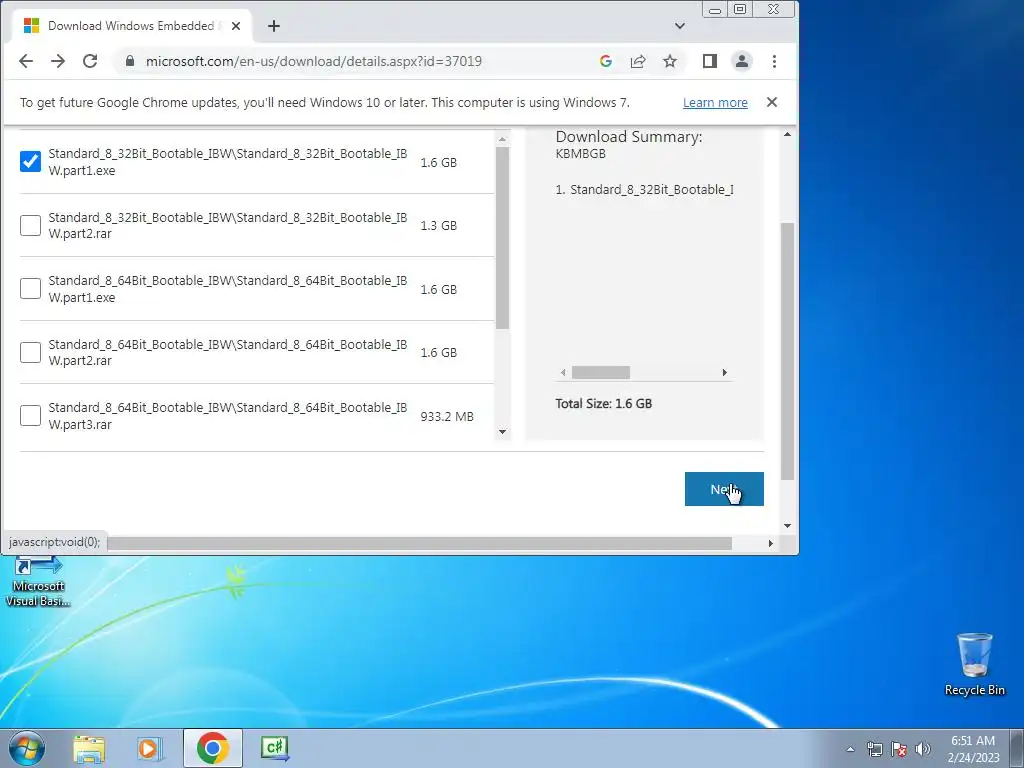Click the Total Size: 1.6 GB text
Viewport: 1024px width, 768px height.
[603, 404]
